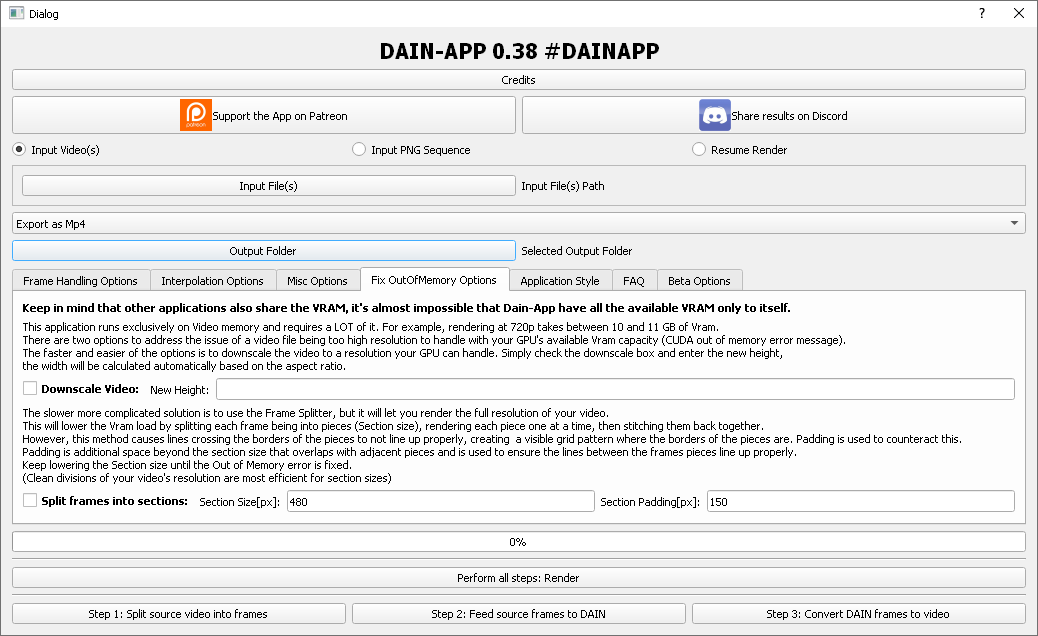View the Beta Options tab

pos(699,280)
